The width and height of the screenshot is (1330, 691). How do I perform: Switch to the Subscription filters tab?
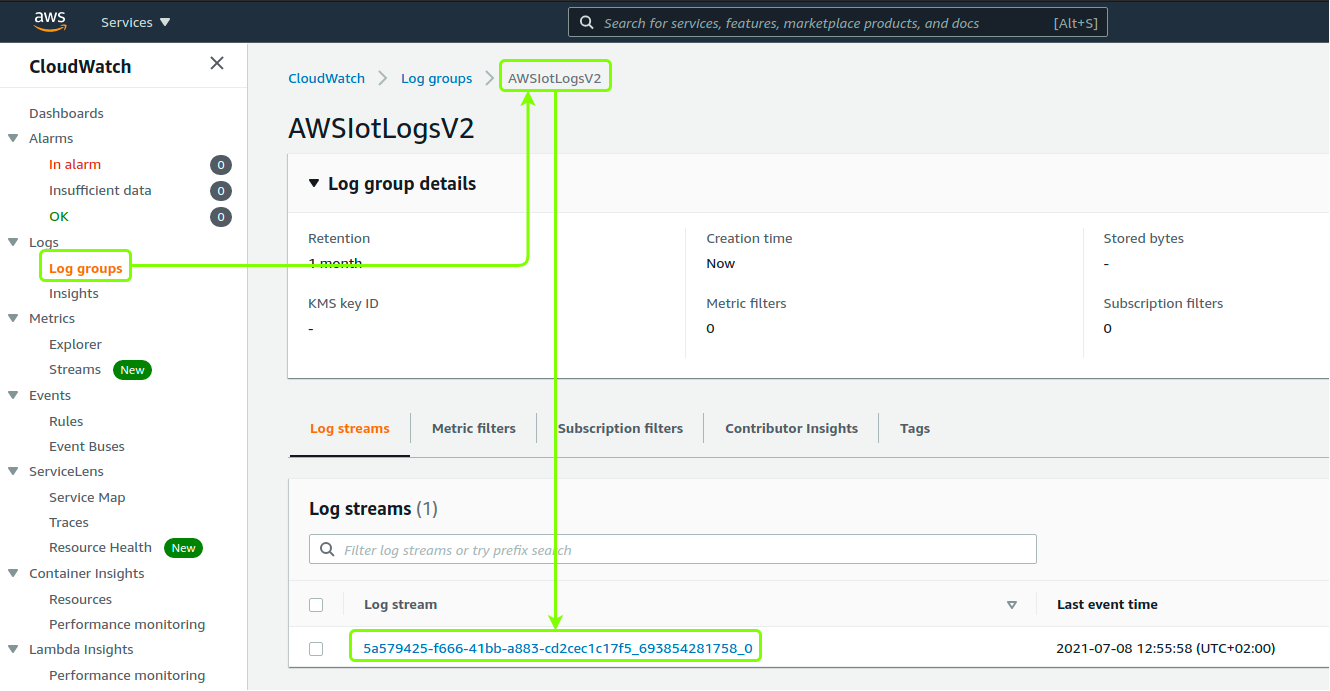620,428
